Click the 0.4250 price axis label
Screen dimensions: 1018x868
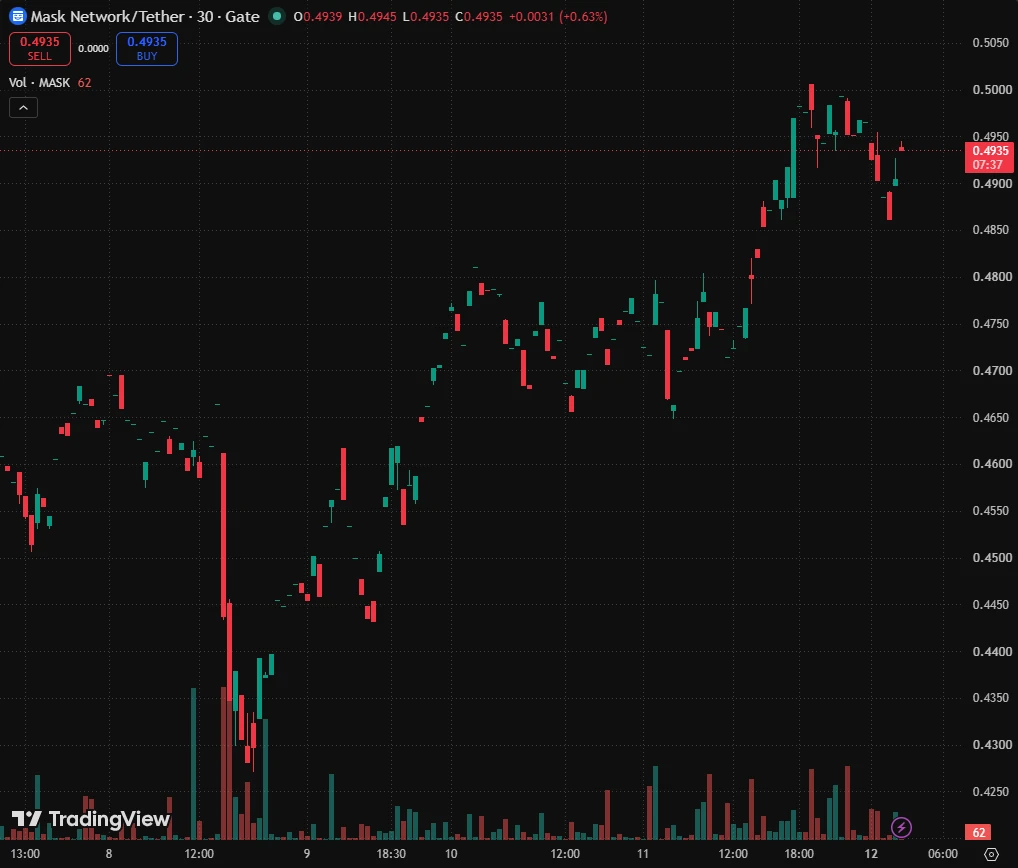[x=991, y=791]
